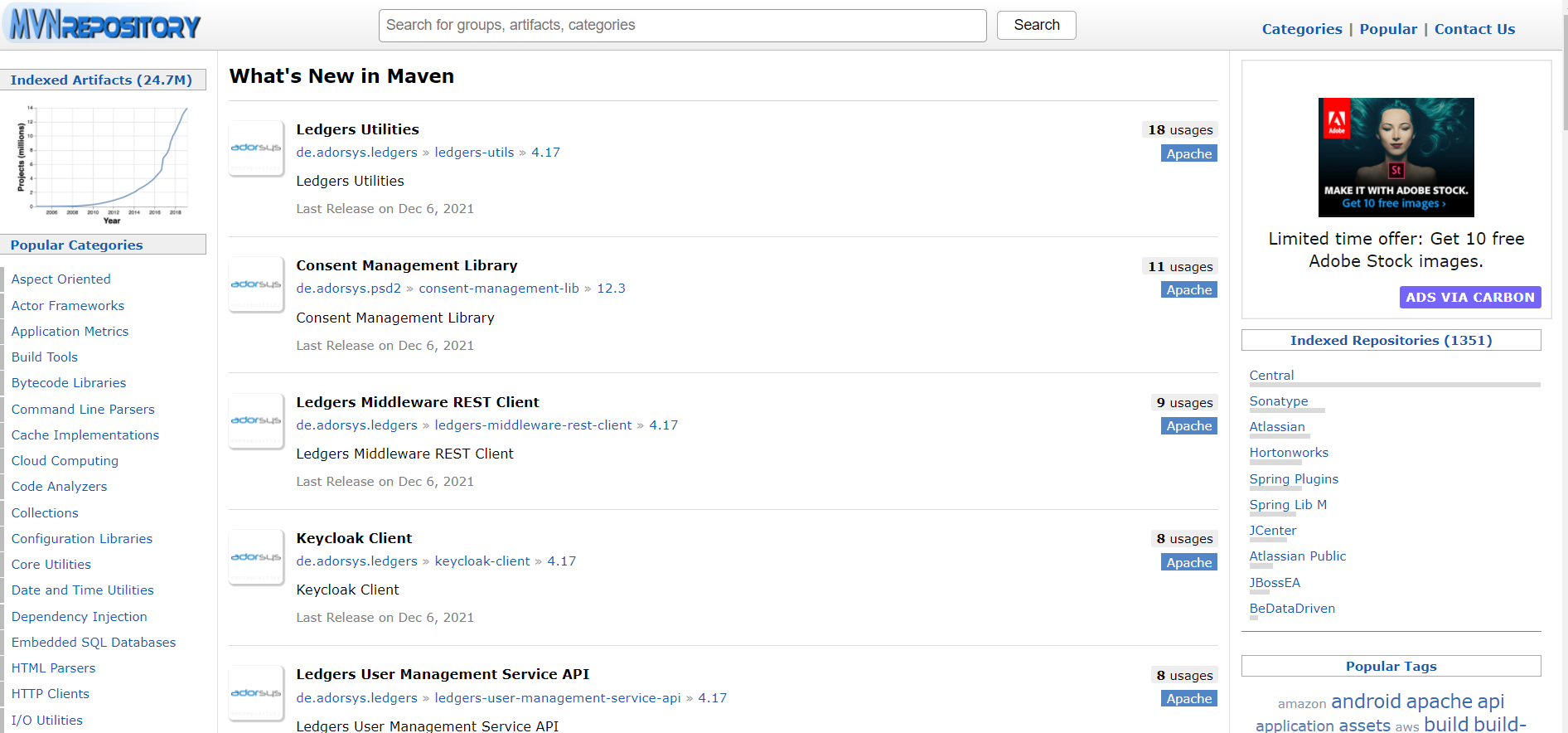Open Central repository link

(x=1271, y=376)
